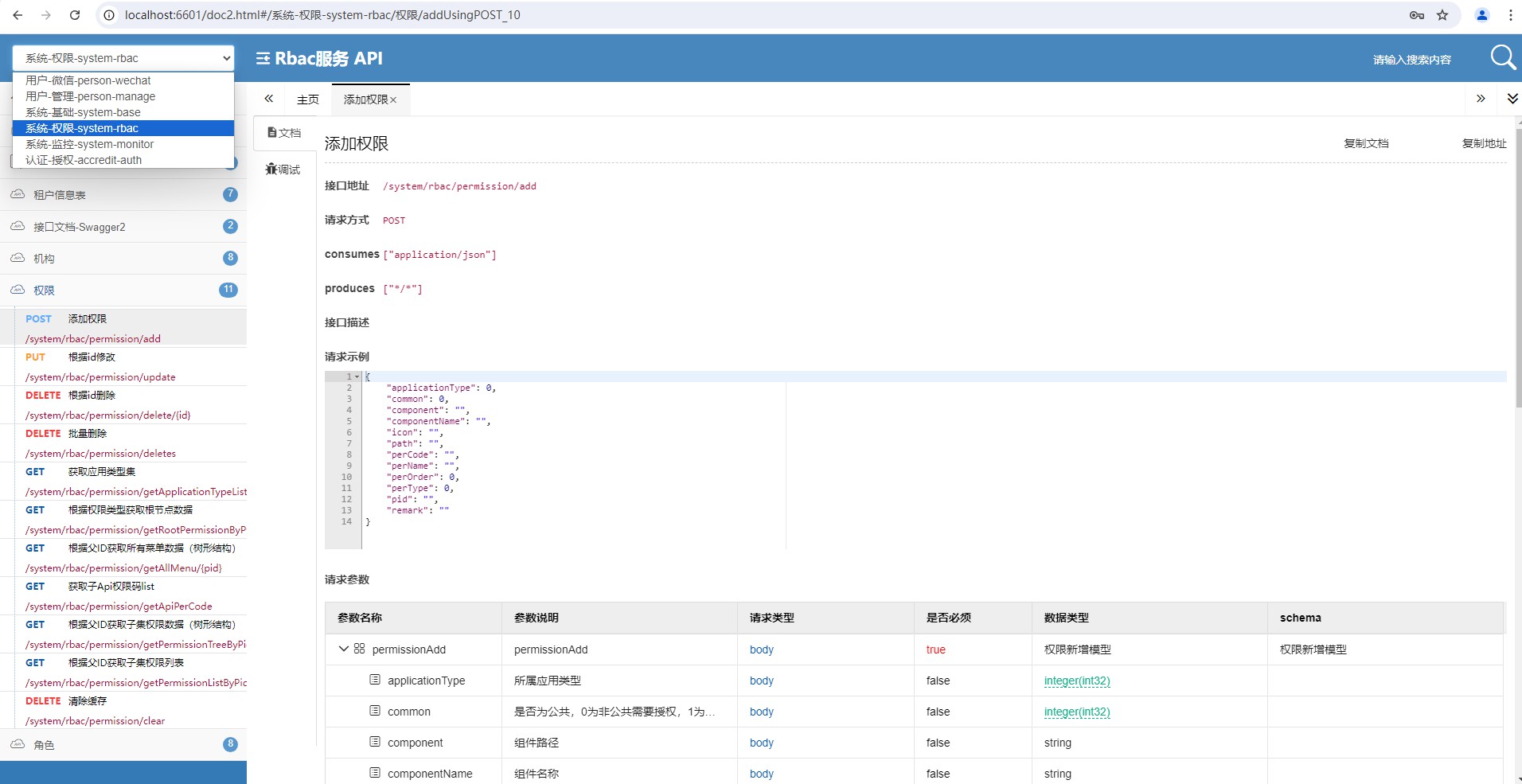The height and width of the screenshot is (784, 1522).
Task: Click the cloud icon beside 机构
Action: tap(18, 258)
